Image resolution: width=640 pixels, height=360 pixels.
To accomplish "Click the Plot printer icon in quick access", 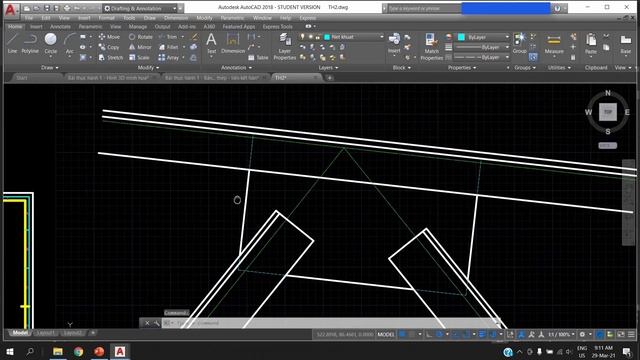I will pos(67,8).
